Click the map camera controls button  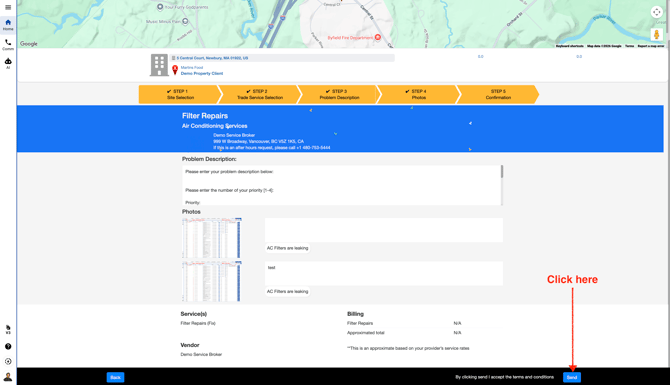pyautogui.click(x=657, y=12)
